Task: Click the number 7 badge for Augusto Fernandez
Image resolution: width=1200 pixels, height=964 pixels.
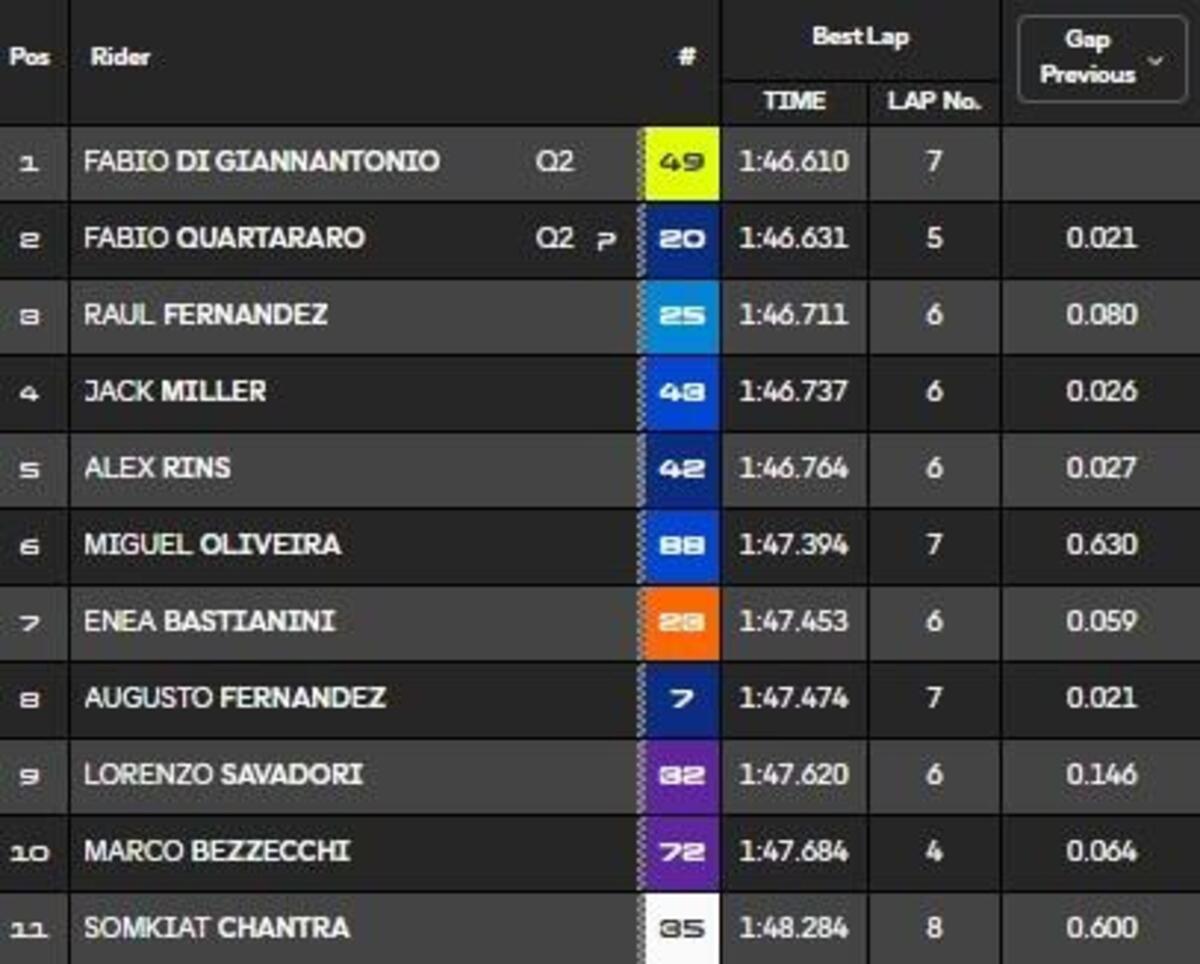Action: pyautogui.click(x=682, y=698)
